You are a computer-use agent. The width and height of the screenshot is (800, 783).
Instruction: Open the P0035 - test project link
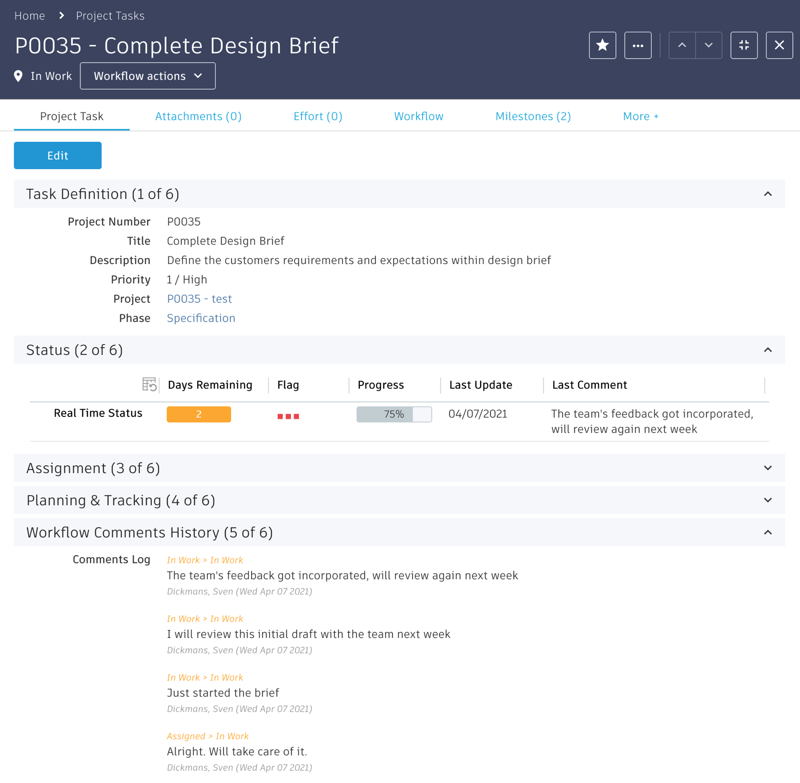199,299
